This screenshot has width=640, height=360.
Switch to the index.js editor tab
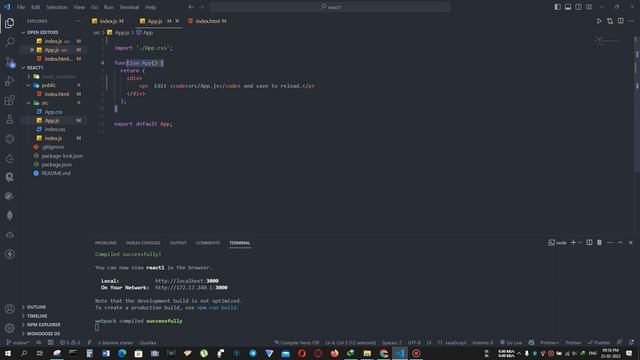(108, 21)
